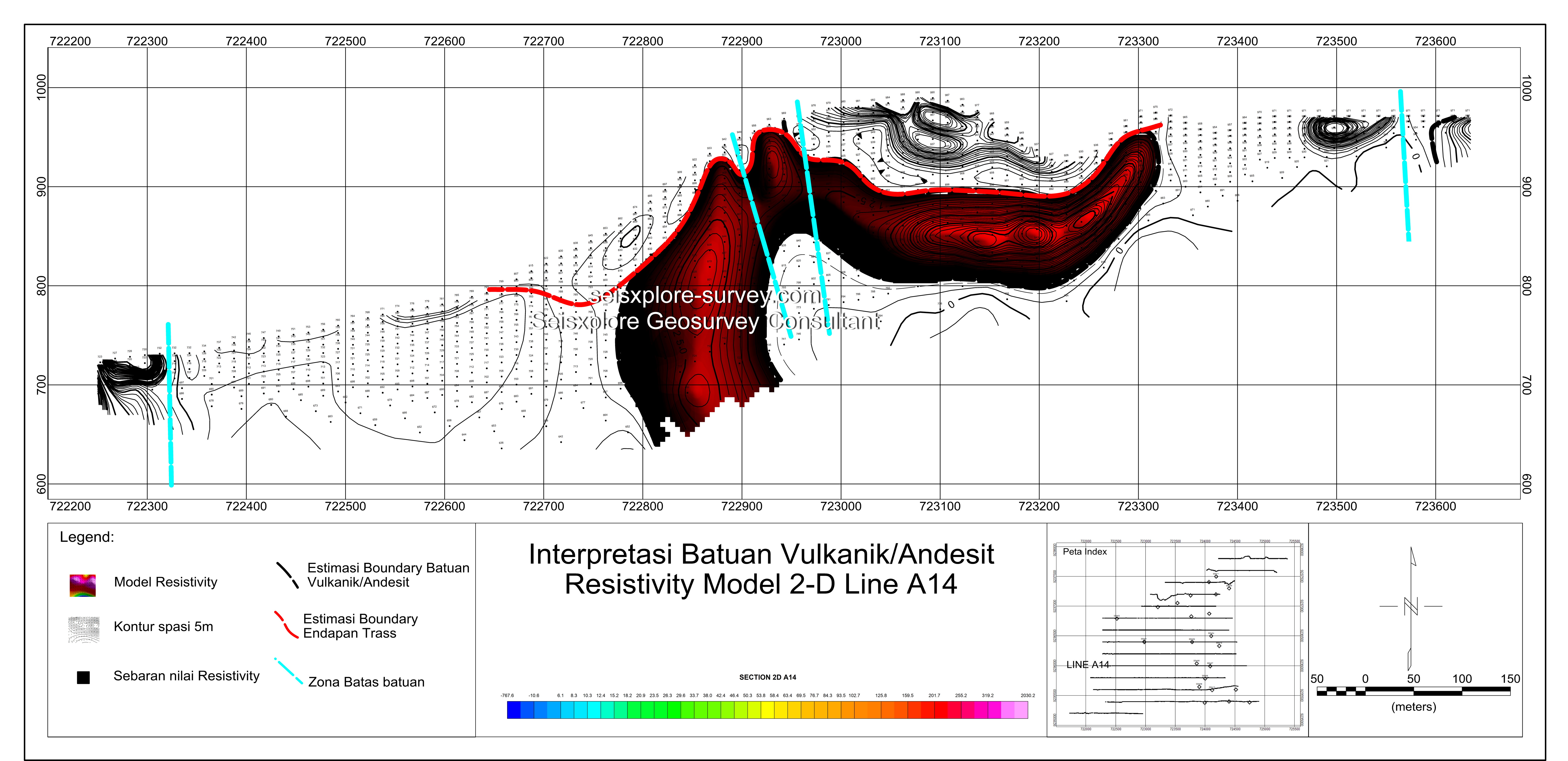Click the Legend: heading text
1568x761 pixels.
[x=87, y=537]
